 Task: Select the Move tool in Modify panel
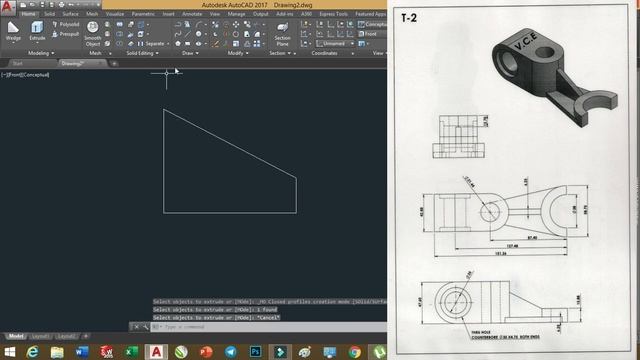tap(236, 24)
